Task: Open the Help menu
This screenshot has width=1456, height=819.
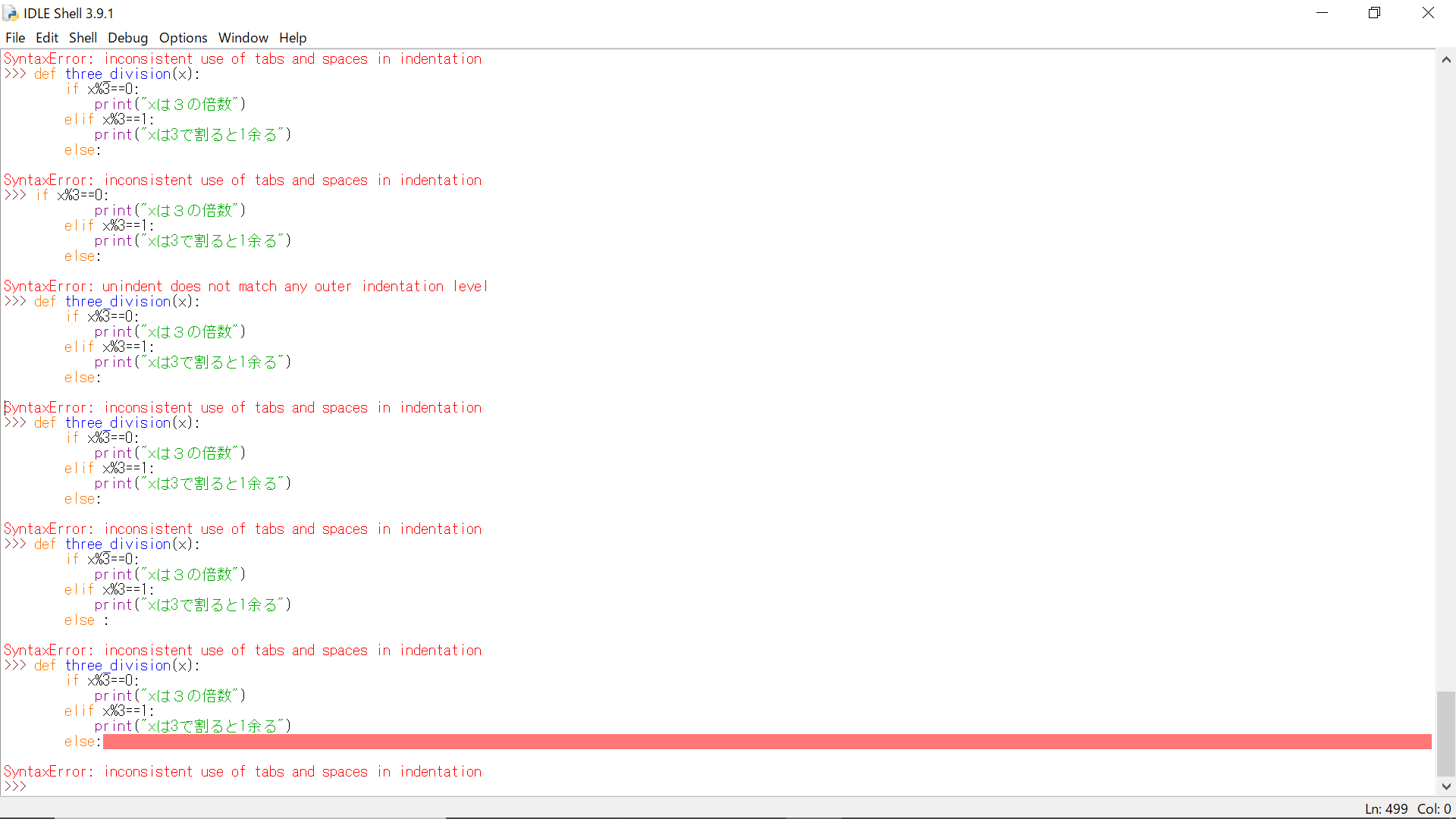Action: (x=293, y=38)
